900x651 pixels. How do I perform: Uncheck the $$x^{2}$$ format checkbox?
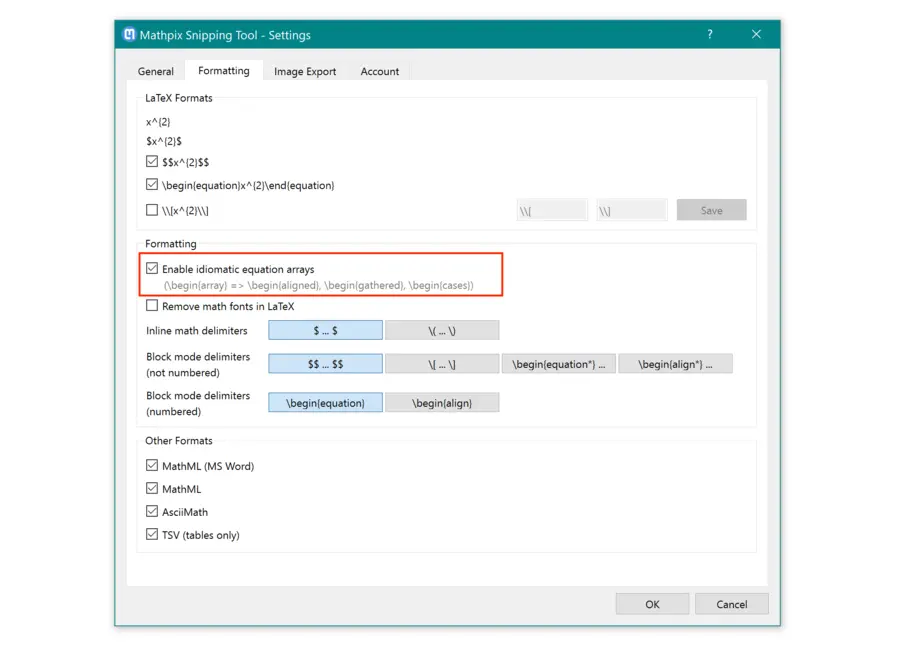(152, 161)
